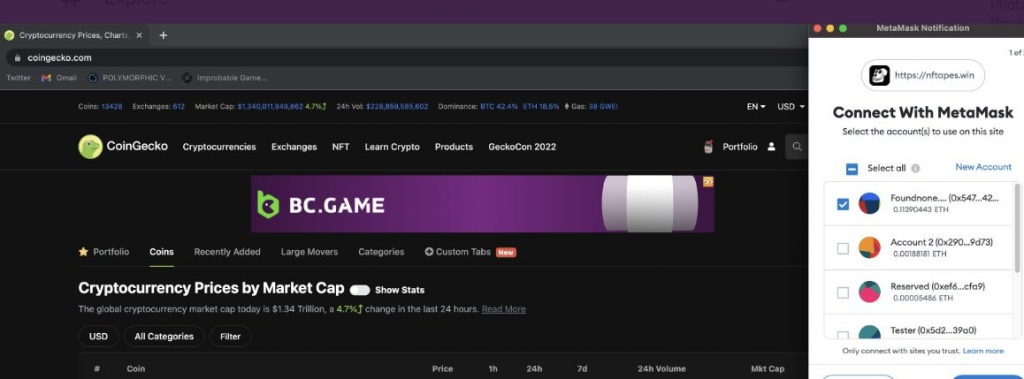Open a new browser tab with plus

[x=163, y=35]
